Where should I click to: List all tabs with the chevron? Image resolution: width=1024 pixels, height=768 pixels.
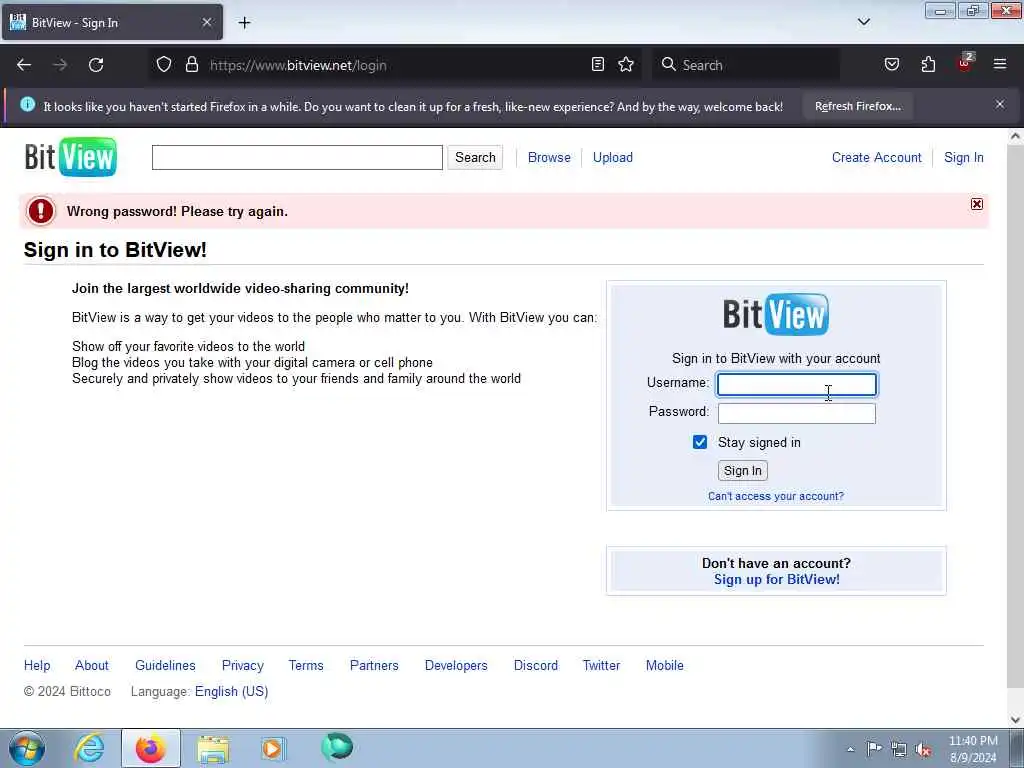[x=863, y=22]
